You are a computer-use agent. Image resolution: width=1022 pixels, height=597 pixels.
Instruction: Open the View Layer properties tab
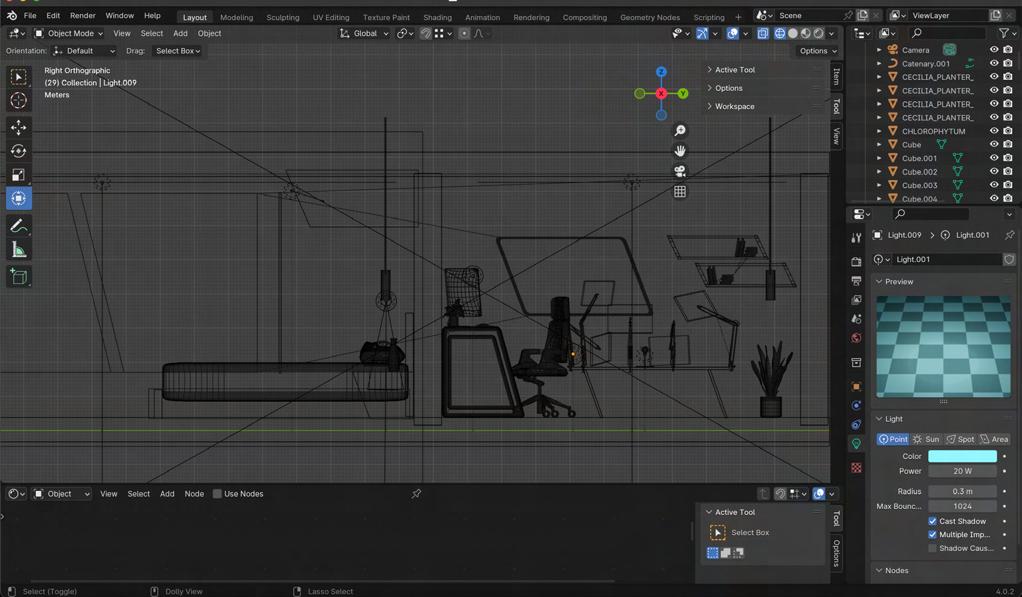coord(856,300)
